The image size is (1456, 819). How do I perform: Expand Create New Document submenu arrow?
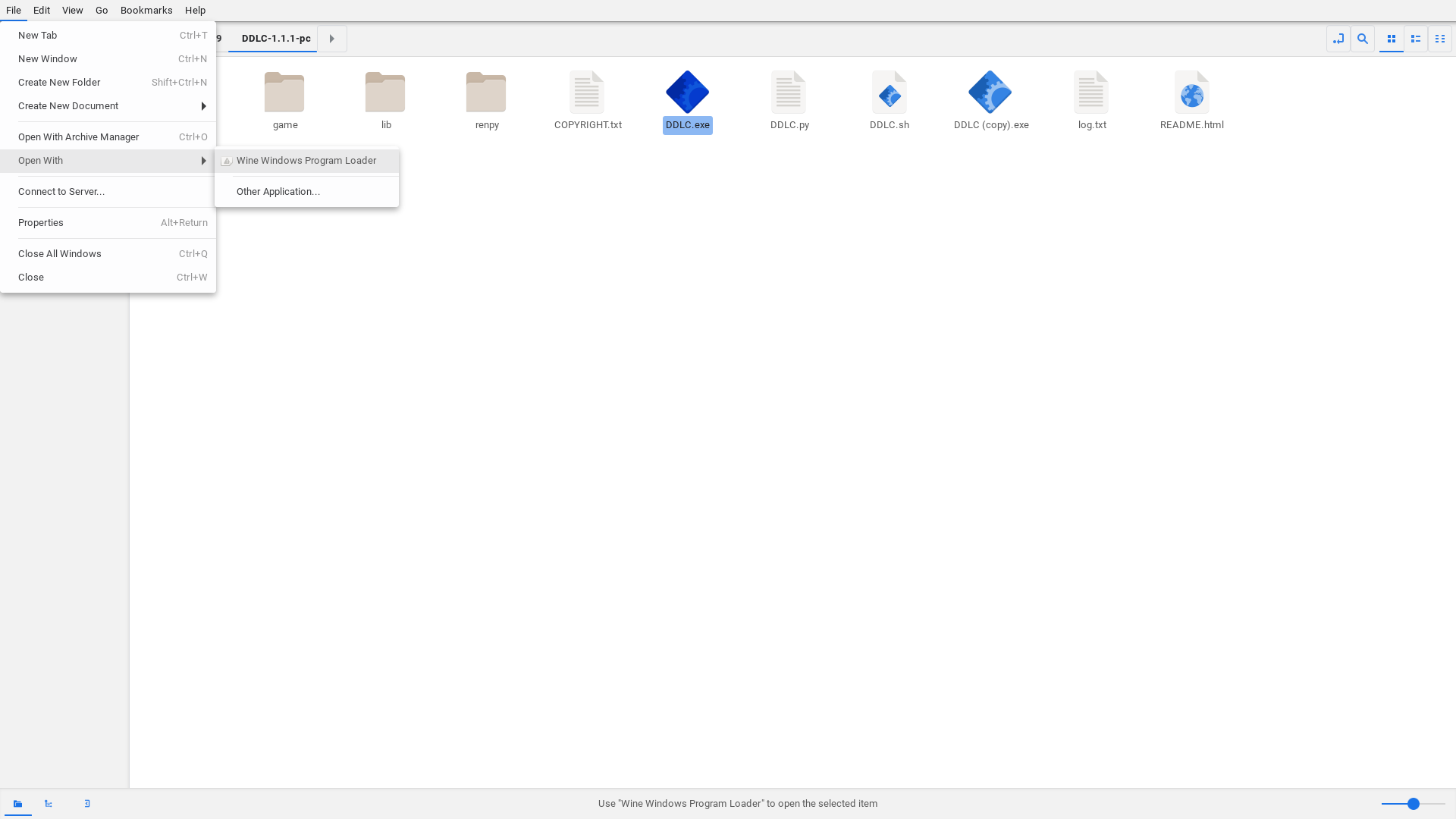(203, 106)
